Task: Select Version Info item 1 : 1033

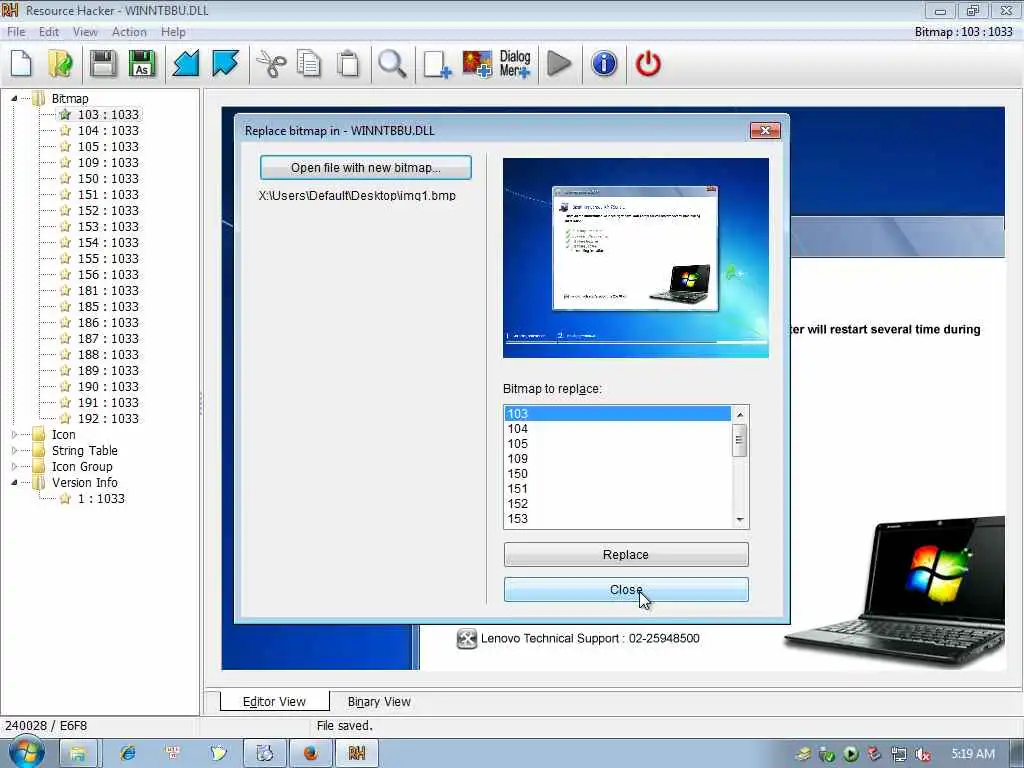Action: pos(101,498)
